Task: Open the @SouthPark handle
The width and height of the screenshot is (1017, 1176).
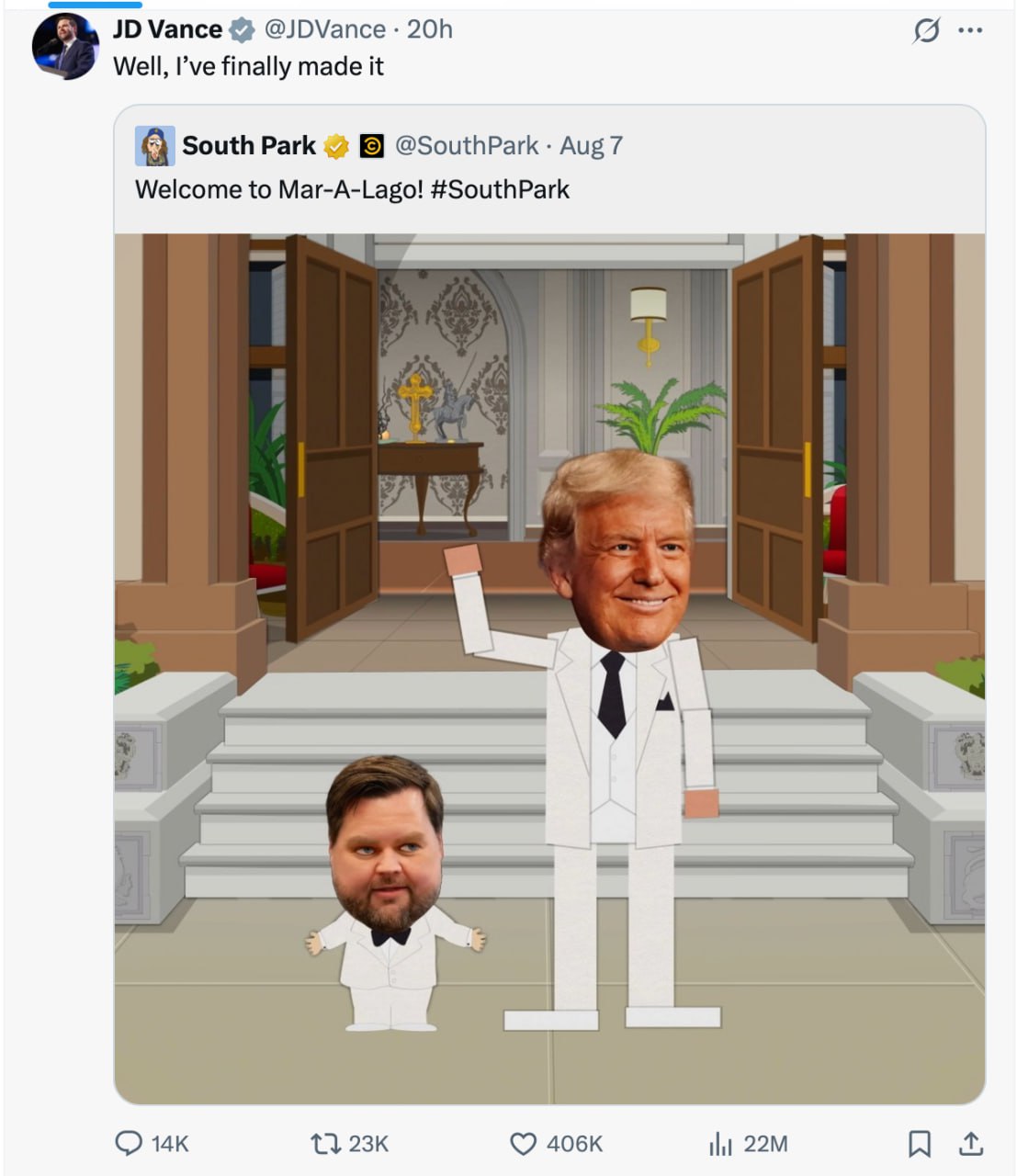Action: point(467,146)
